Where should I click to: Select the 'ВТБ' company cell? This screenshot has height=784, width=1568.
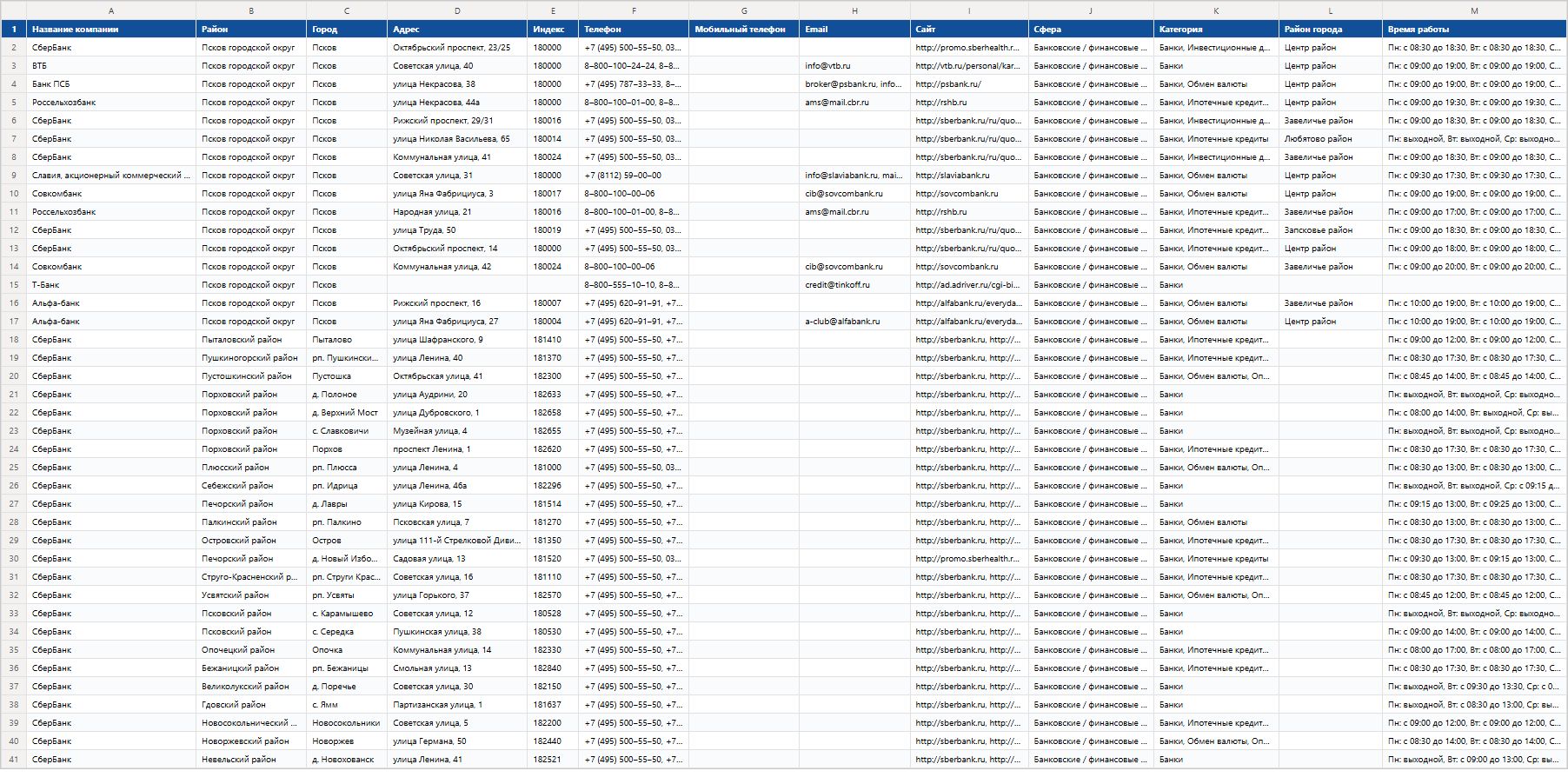click(x=111, y=66)
